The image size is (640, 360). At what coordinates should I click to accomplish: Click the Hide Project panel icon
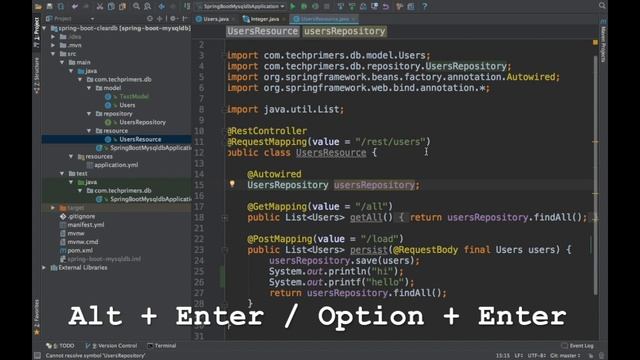tap(185, 19)
